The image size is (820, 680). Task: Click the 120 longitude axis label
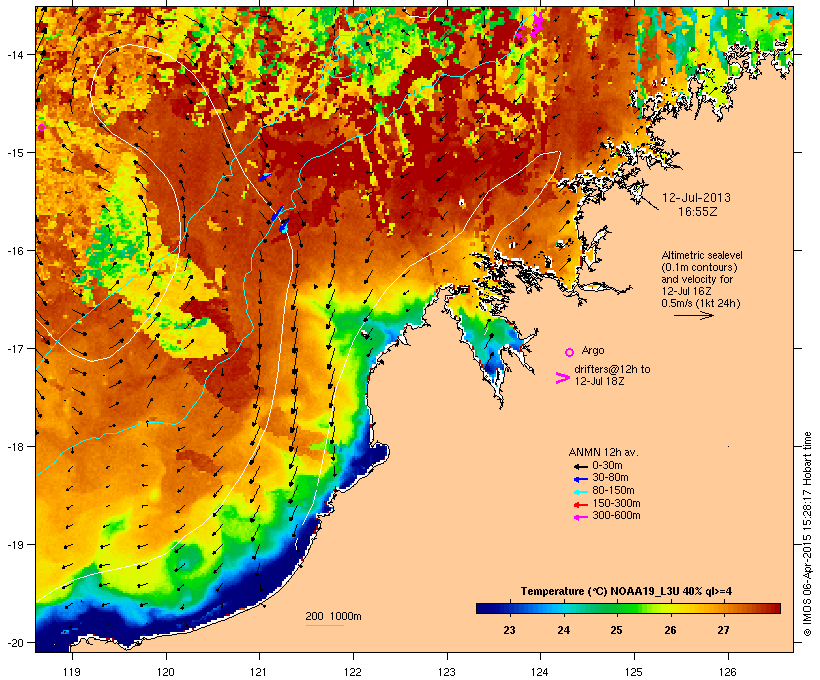coord(166,672)
